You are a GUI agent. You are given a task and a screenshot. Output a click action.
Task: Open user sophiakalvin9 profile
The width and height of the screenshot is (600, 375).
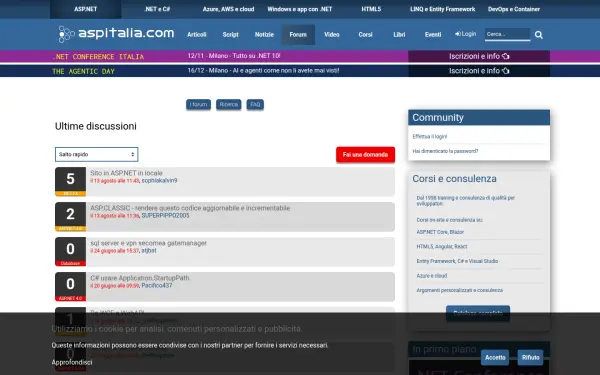(x=159, y=181)
